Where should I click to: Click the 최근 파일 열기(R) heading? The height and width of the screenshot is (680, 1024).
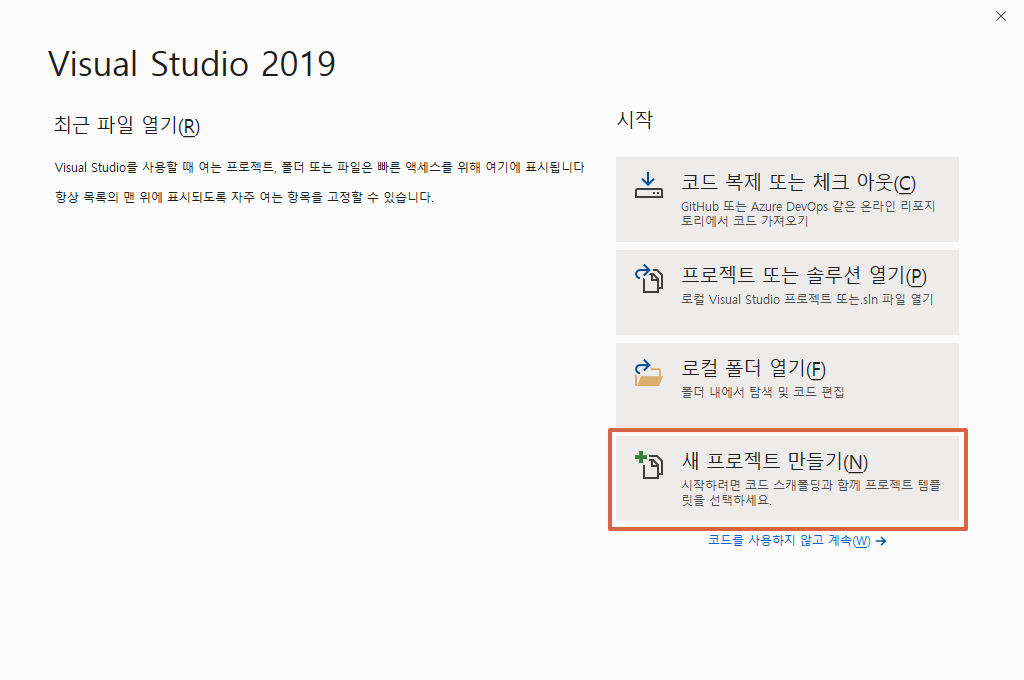coord(127,125)
